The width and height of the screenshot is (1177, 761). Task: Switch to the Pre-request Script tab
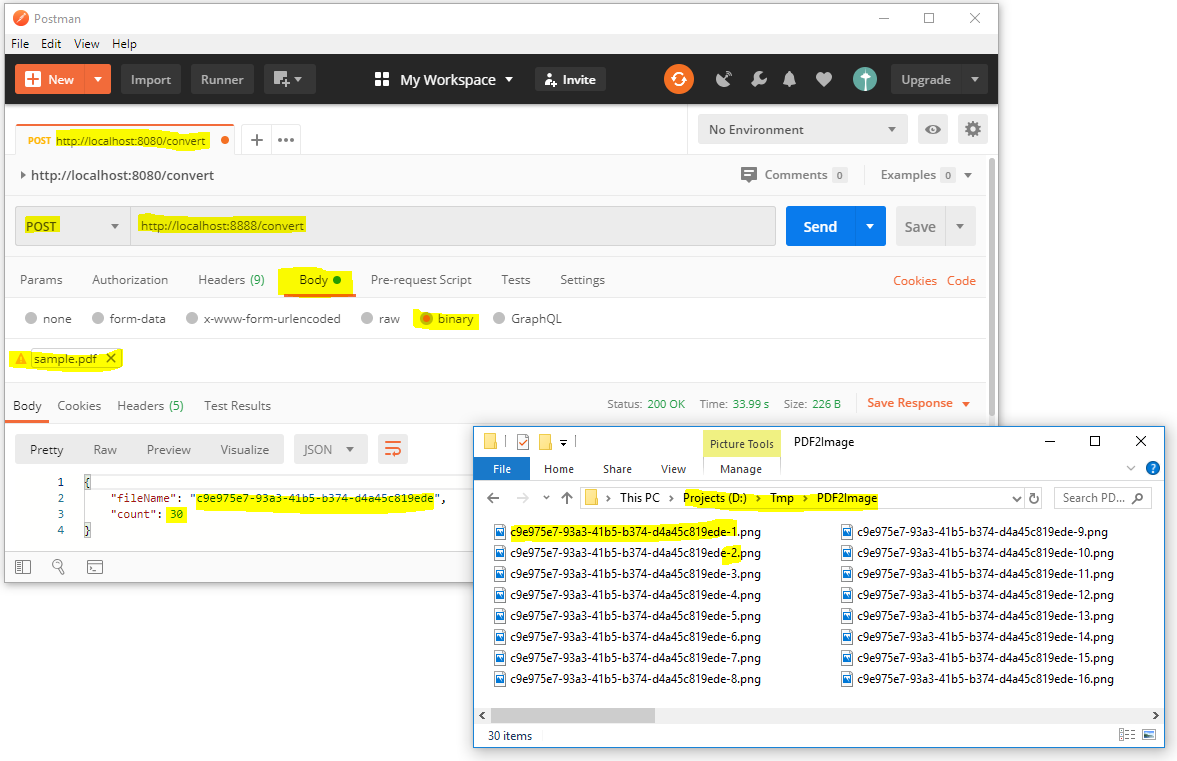(421, 279)
